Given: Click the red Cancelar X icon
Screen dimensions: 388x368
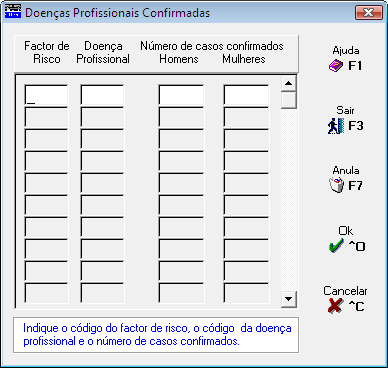Looking at the screenshot, I should pos(335,305).
